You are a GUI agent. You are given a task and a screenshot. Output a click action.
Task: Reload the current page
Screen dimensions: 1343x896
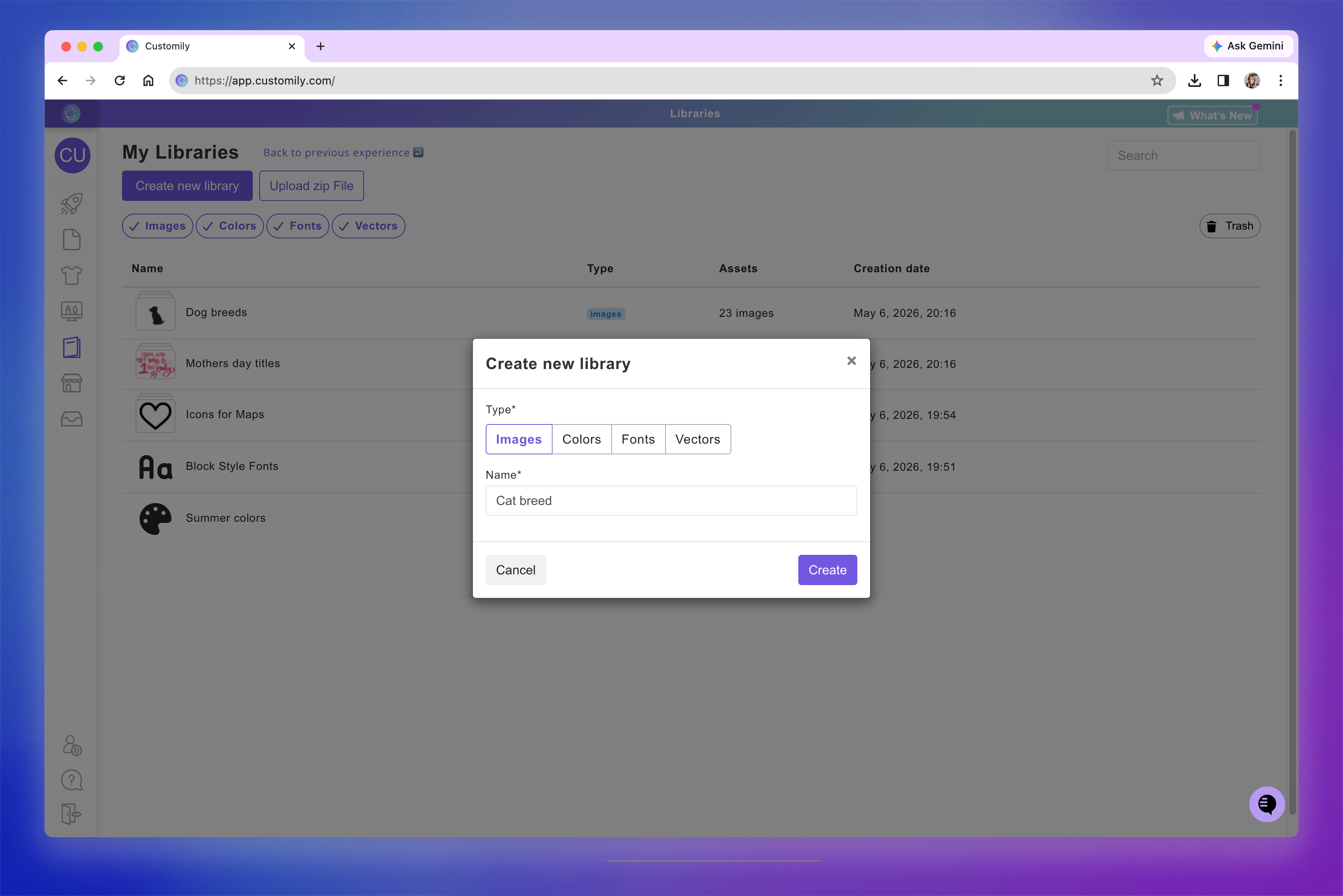[120, 81]
